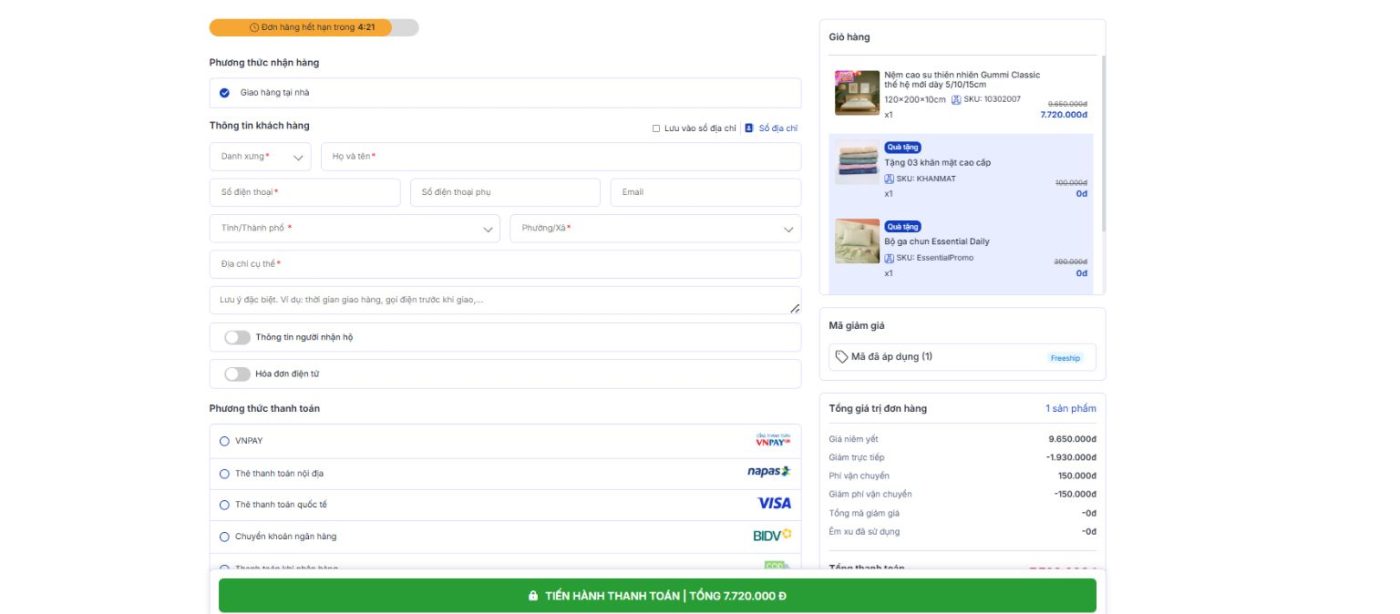Click the 'Họ và tên' input field

[560, 157]
